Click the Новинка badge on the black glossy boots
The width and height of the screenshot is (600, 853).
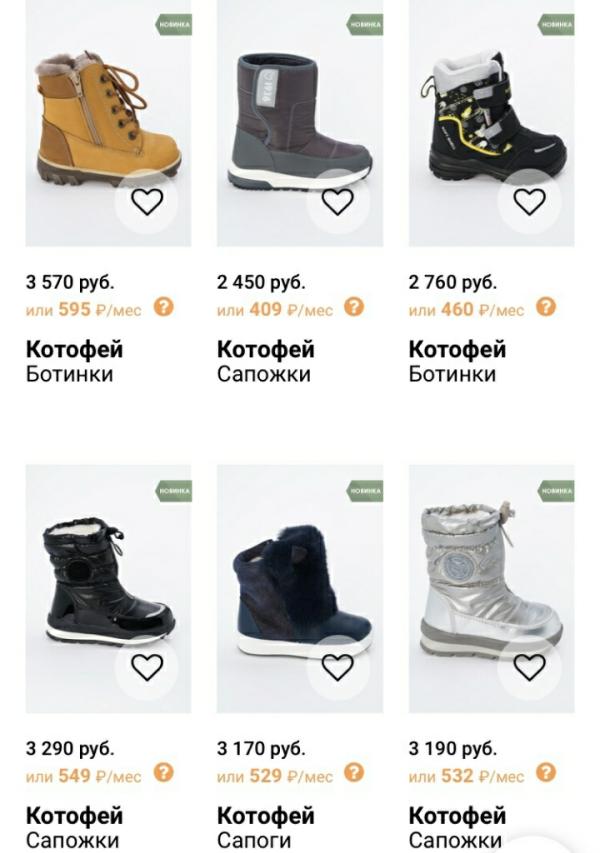pos(174,491)
